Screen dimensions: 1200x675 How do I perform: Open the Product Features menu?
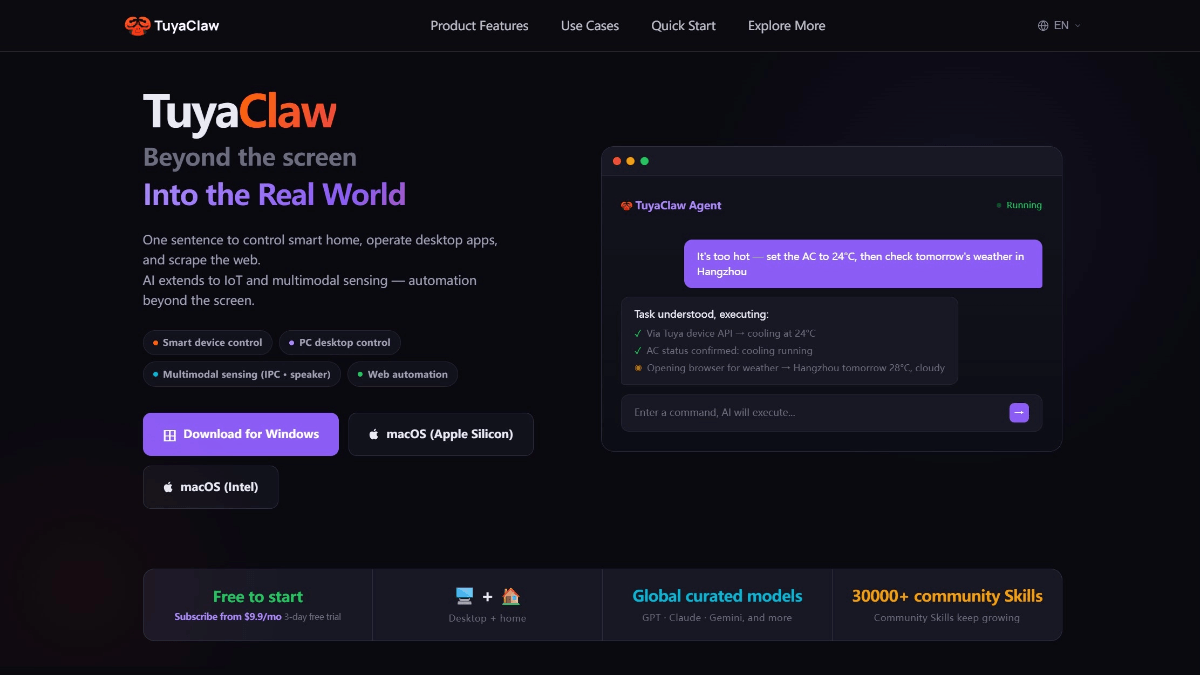[479, 26]
